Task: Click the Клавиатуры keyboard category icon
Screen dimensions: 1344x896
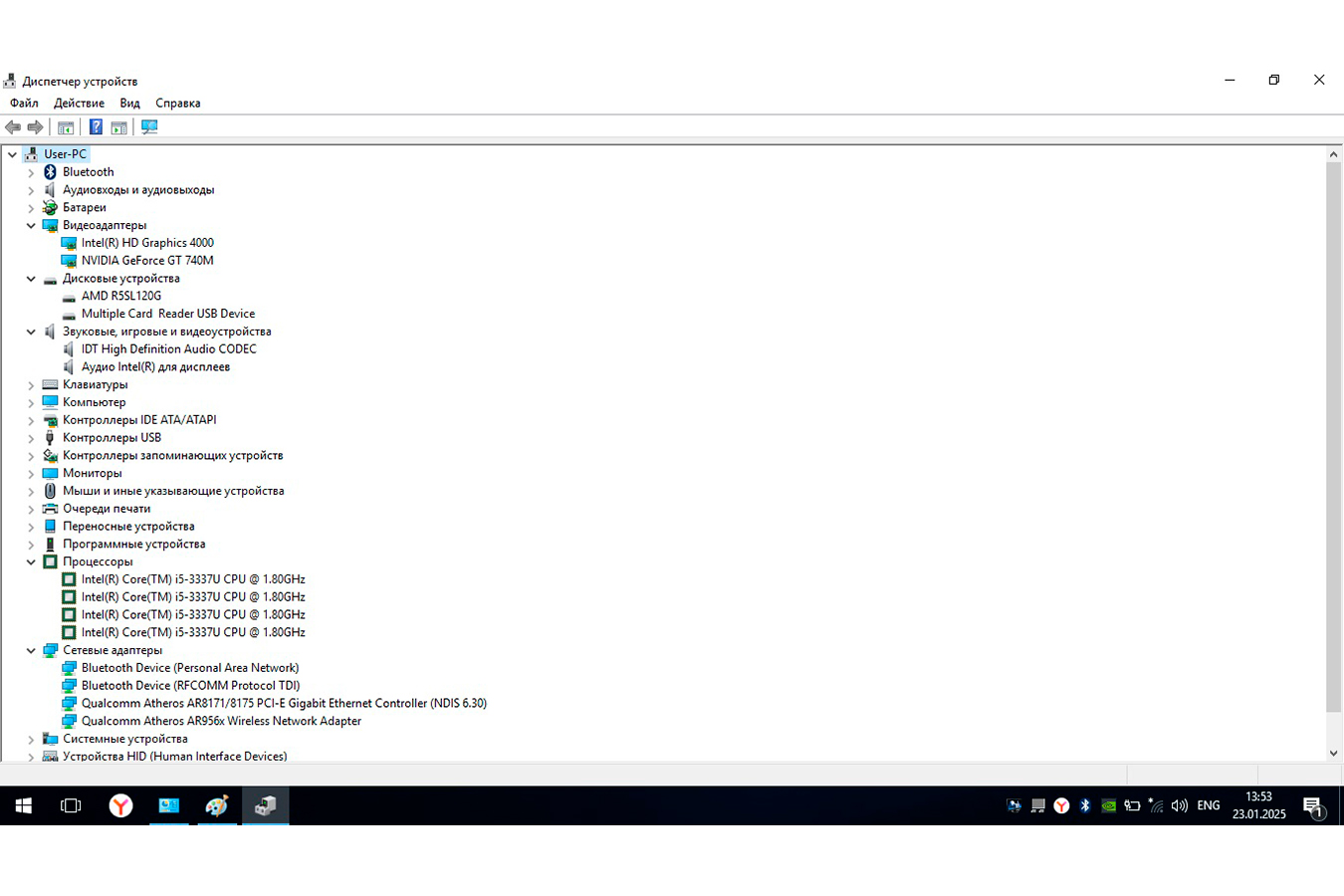Action: (x=50, y=385)
